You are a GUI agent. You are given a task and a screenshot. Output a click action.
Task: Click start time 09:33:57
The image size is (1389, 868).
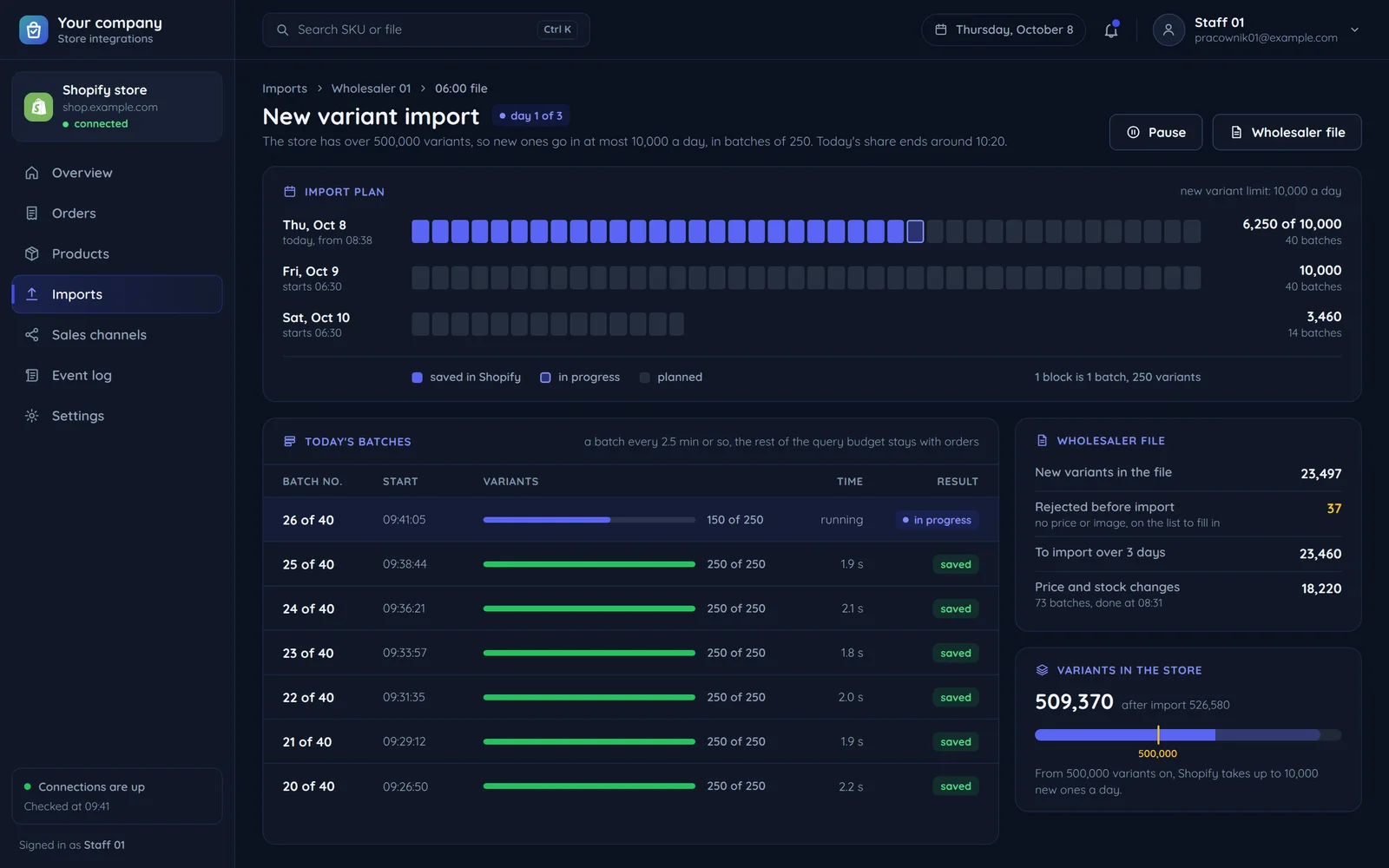point(405,653)
